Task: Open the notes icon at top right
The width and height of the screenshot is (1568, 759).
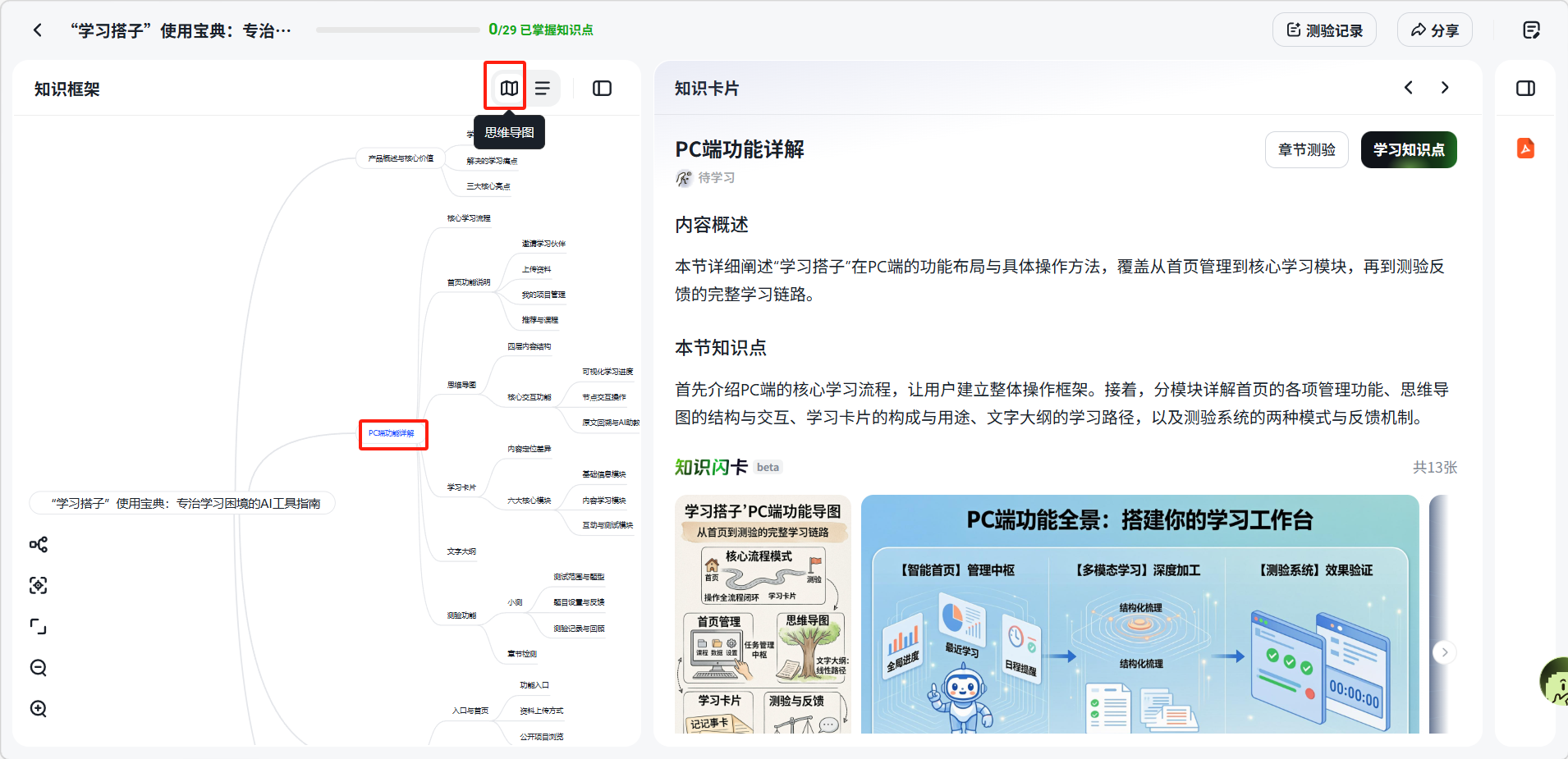Action: point(1531,30)
